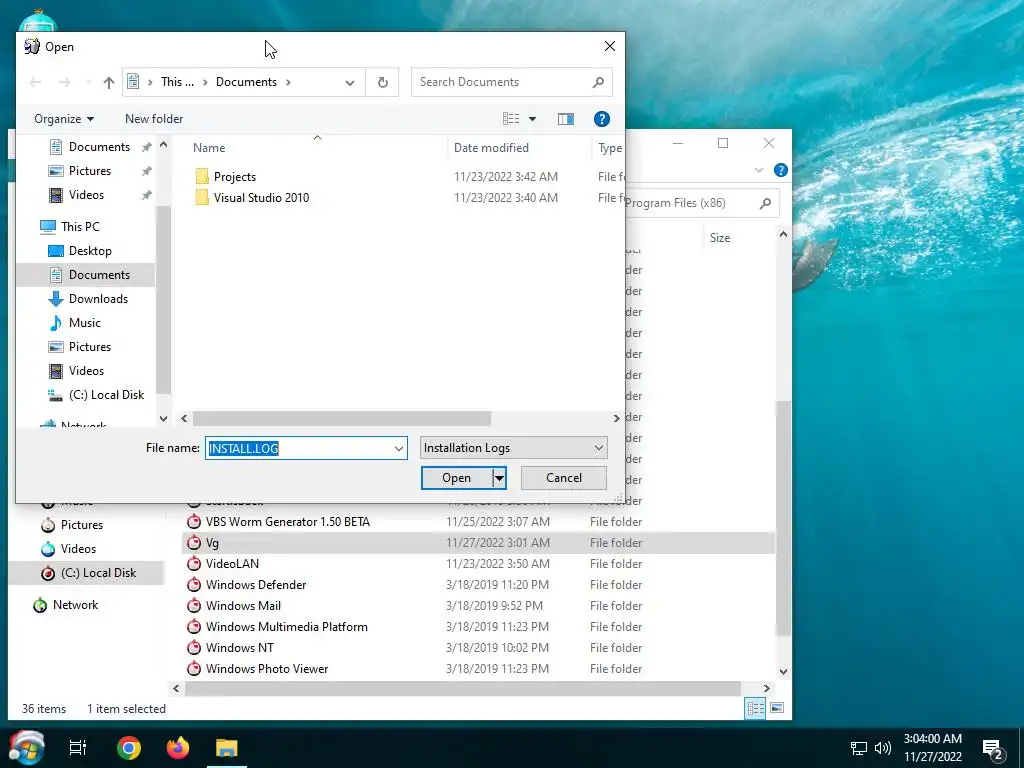Expand the address bar previous locations dropdown
The image size is (1024, 768).
click(x=350, y=82)
